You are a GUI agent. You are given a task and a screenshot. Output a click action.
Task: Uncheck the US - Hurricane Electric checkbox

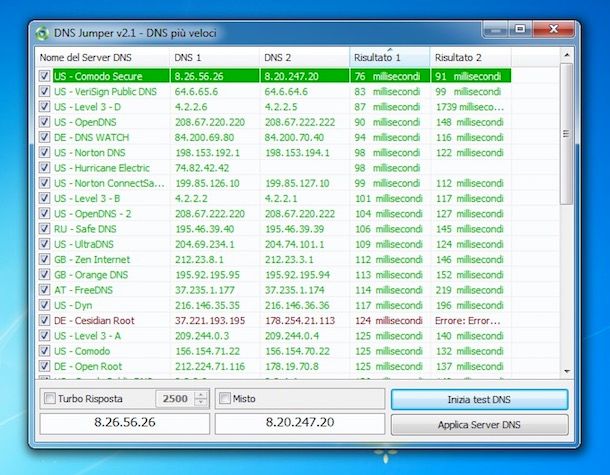click(x=44, y=168)
